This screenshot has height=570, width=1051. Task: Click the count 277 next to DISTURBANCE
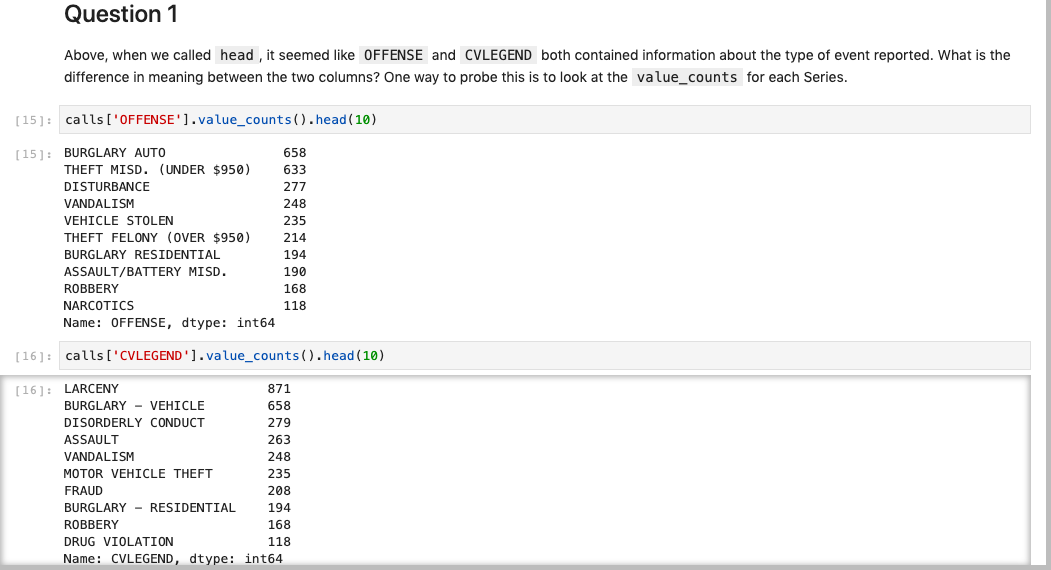pos(294,186)
